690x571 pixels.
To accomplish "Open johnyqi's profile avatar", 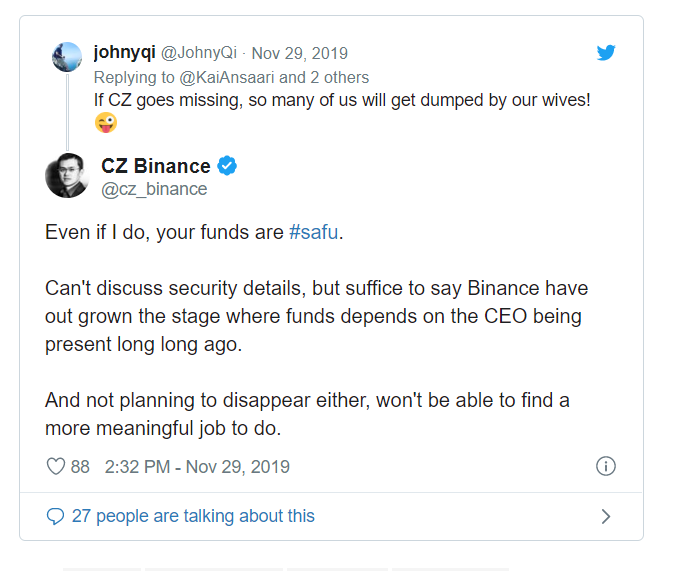I will coord(67,57).
